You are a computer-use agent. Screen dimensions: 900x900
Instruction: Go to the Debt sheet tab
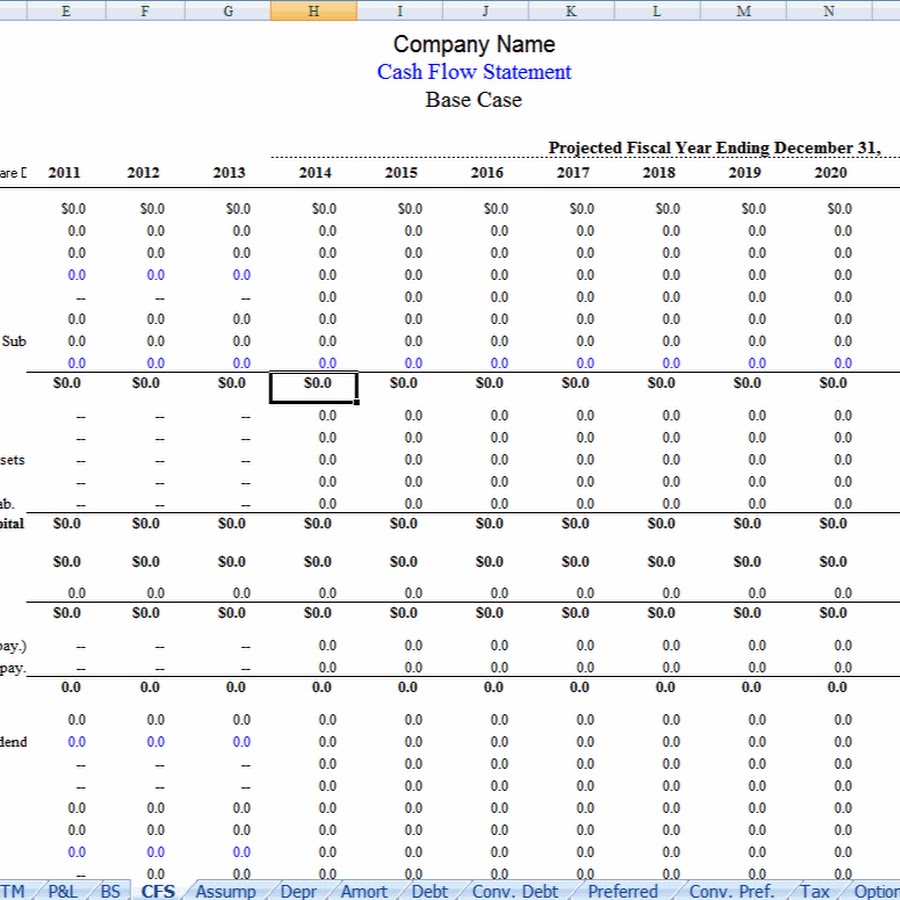click(x=429, y=891)
